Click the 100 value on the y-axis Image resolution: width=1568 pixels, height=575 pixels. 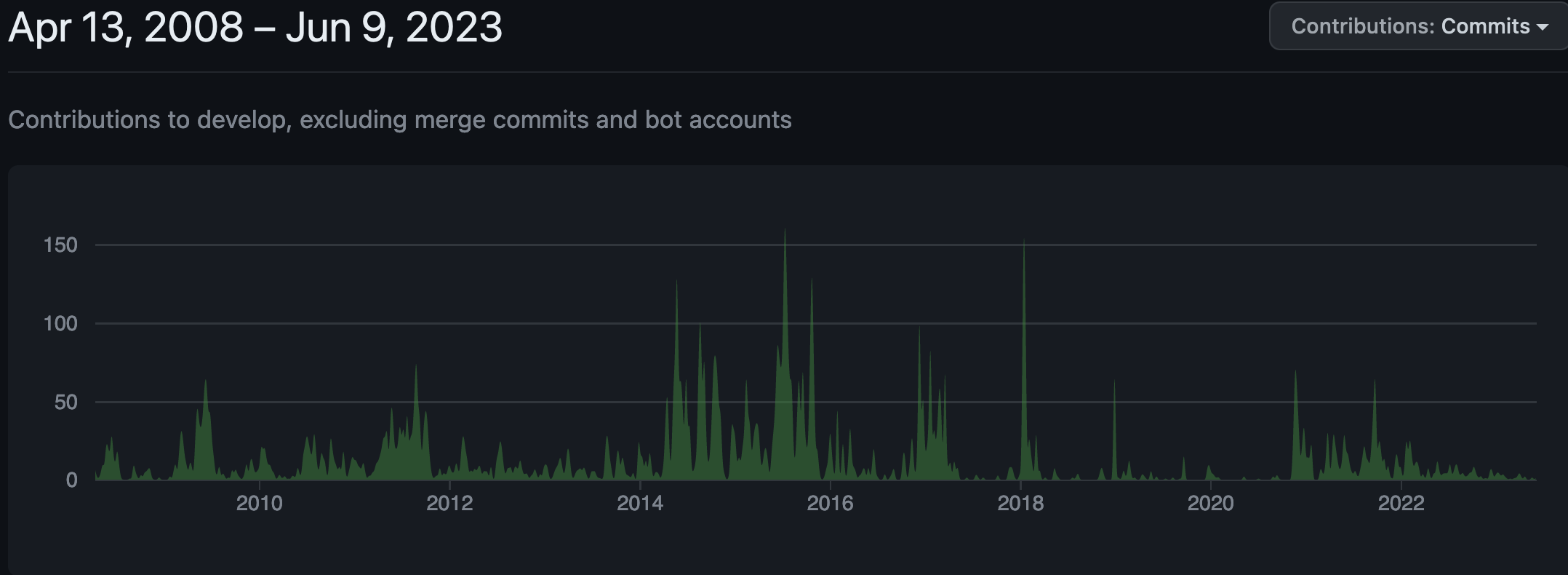60,323
